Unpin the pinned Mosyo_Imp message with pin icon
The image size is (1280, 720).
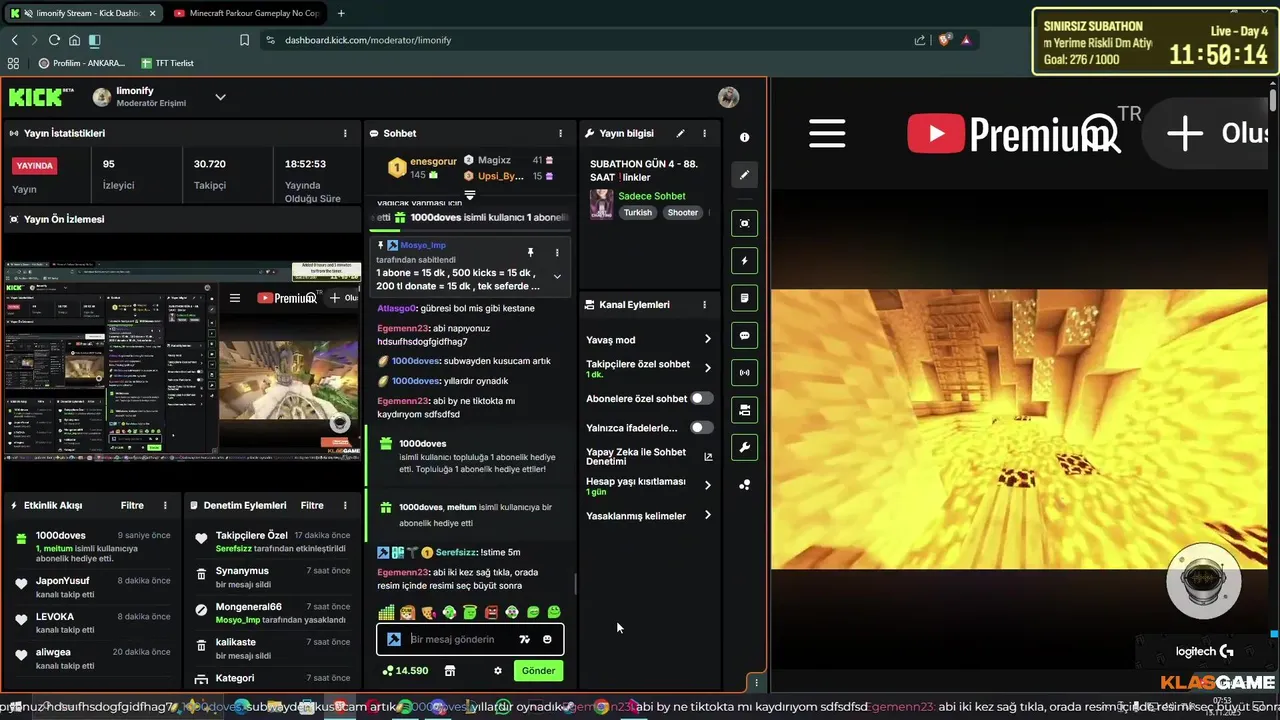pyautogui.click(x=531, y=252)
